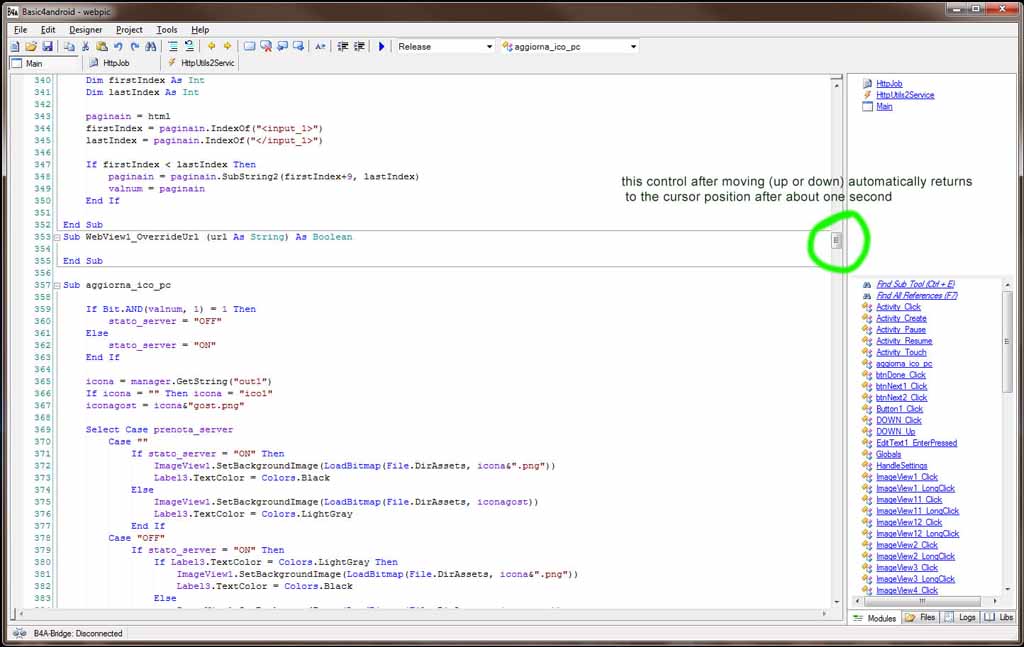
Task: Select the Logs bottom panel tab
Action: coord(960,618)
